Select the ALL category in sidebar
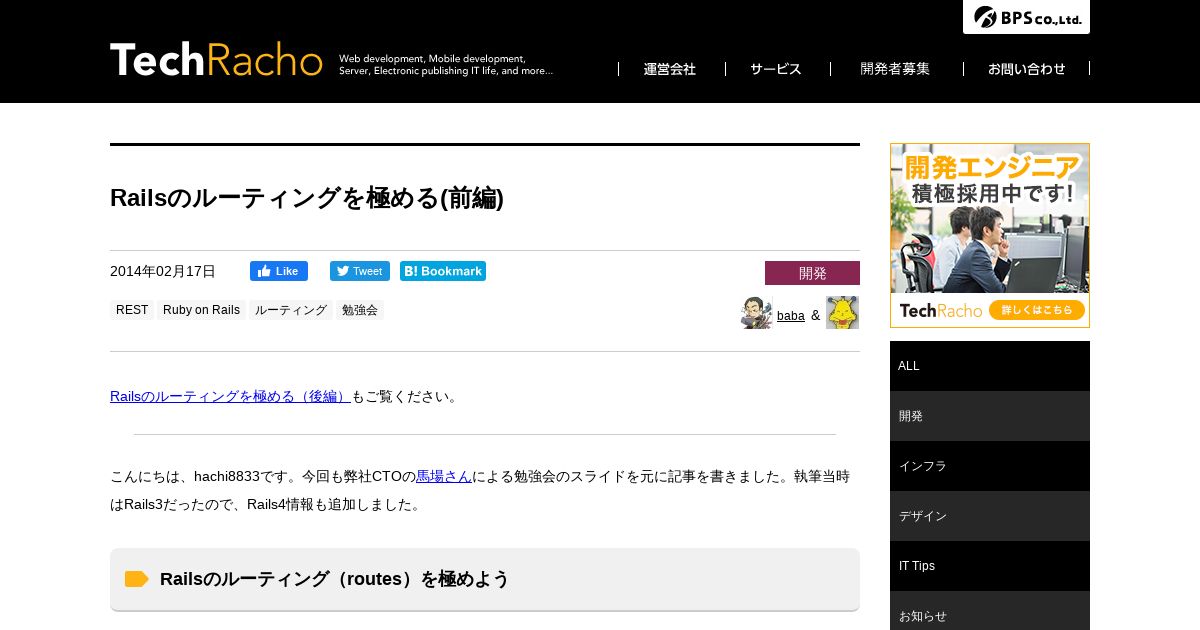Screen dimensions: 1200x630 [x=990, y=366]
